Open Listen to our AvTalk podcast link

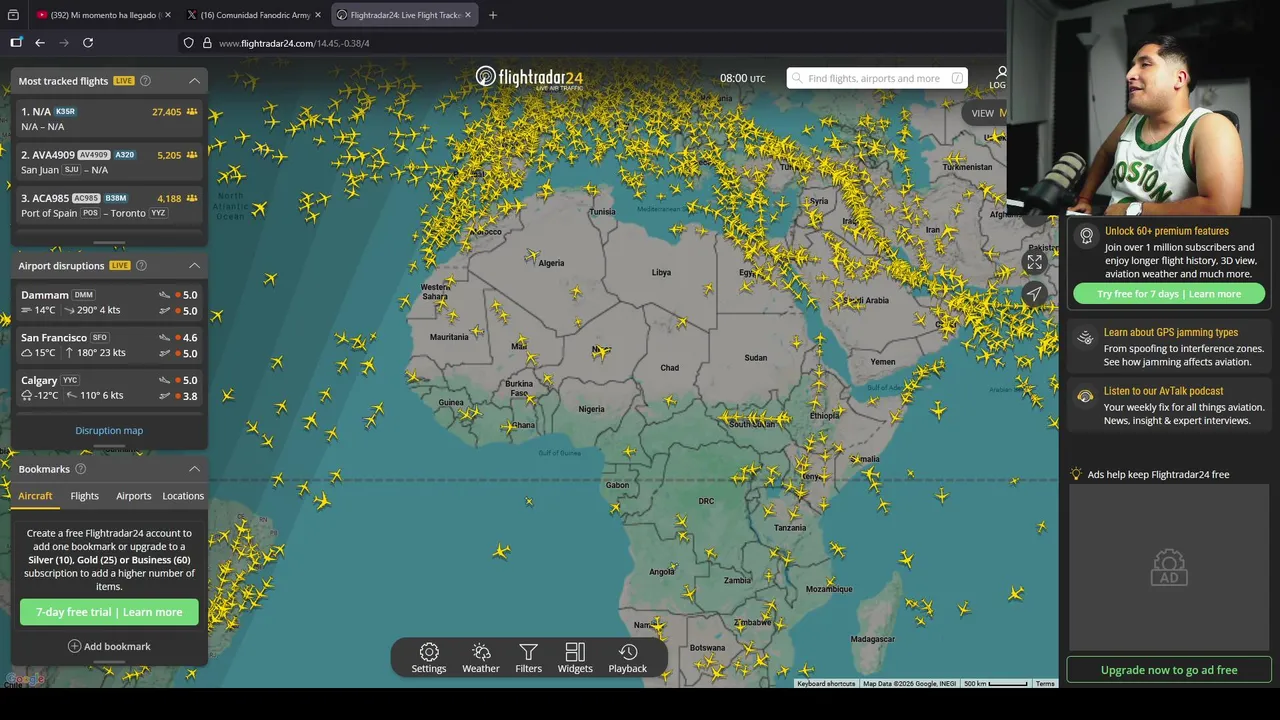click(x=1163, y=392)
